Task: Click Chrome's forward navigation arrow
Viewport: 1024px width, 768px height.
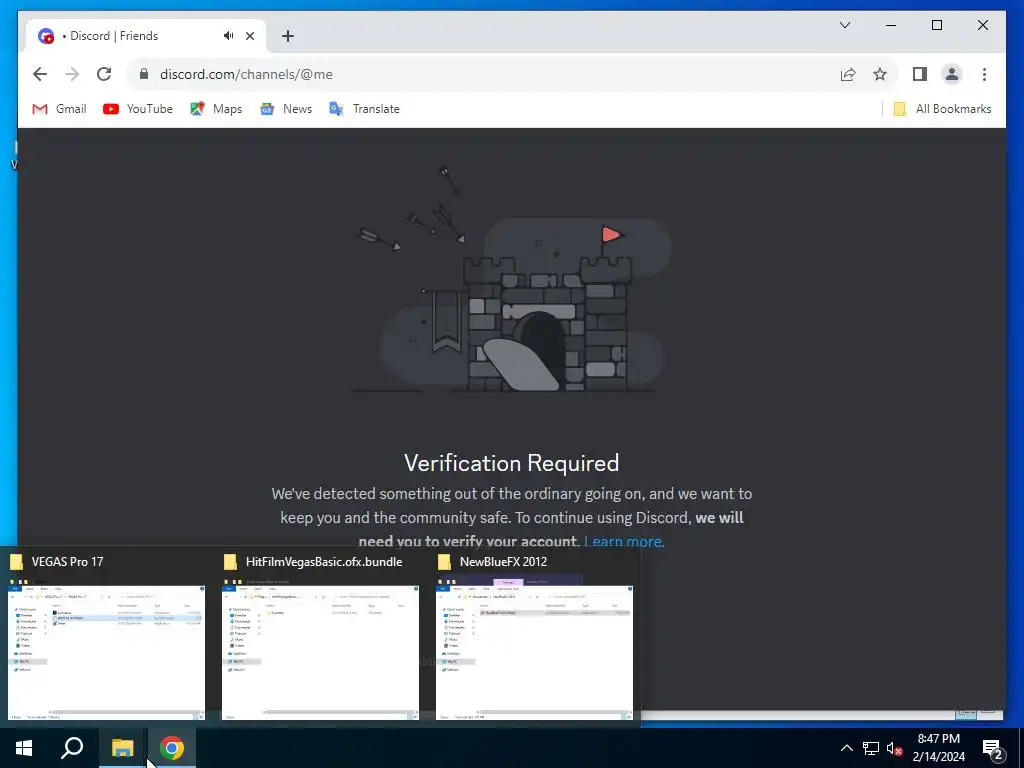Action: tap(72, 74)
